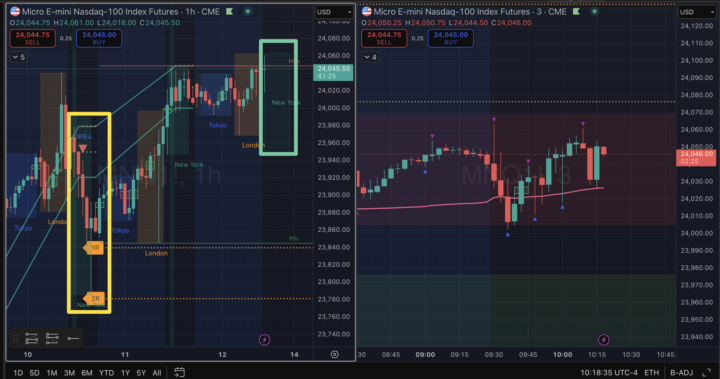Open the USD currency dropdown on 1h chart

[x=334, y=12]
